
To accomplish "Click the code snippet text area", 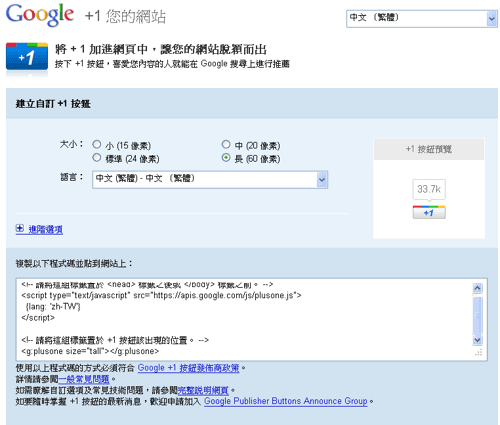I will [x=252, y=320].
